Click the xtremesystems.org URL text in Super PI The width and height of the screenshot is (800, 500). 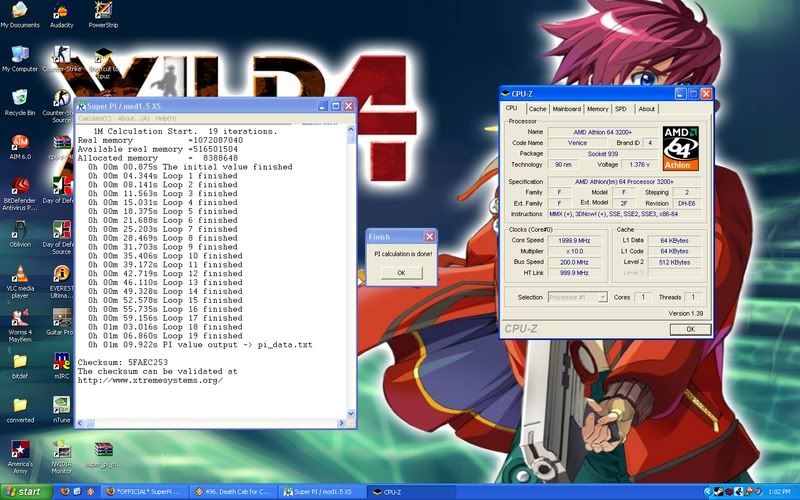coord(150,380)
